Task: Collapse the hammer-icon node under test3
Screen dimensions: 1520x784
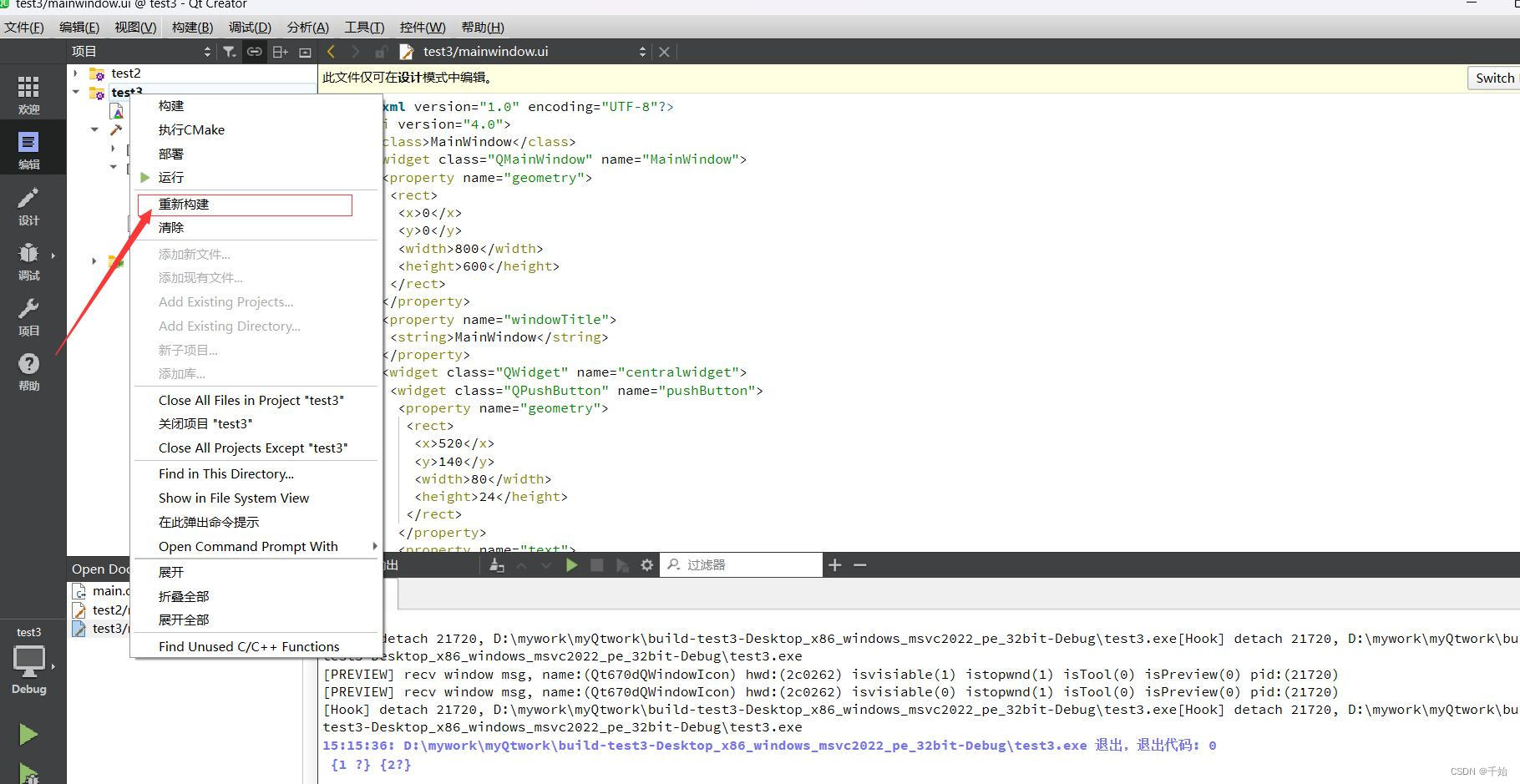Action: tap(94, 129)
